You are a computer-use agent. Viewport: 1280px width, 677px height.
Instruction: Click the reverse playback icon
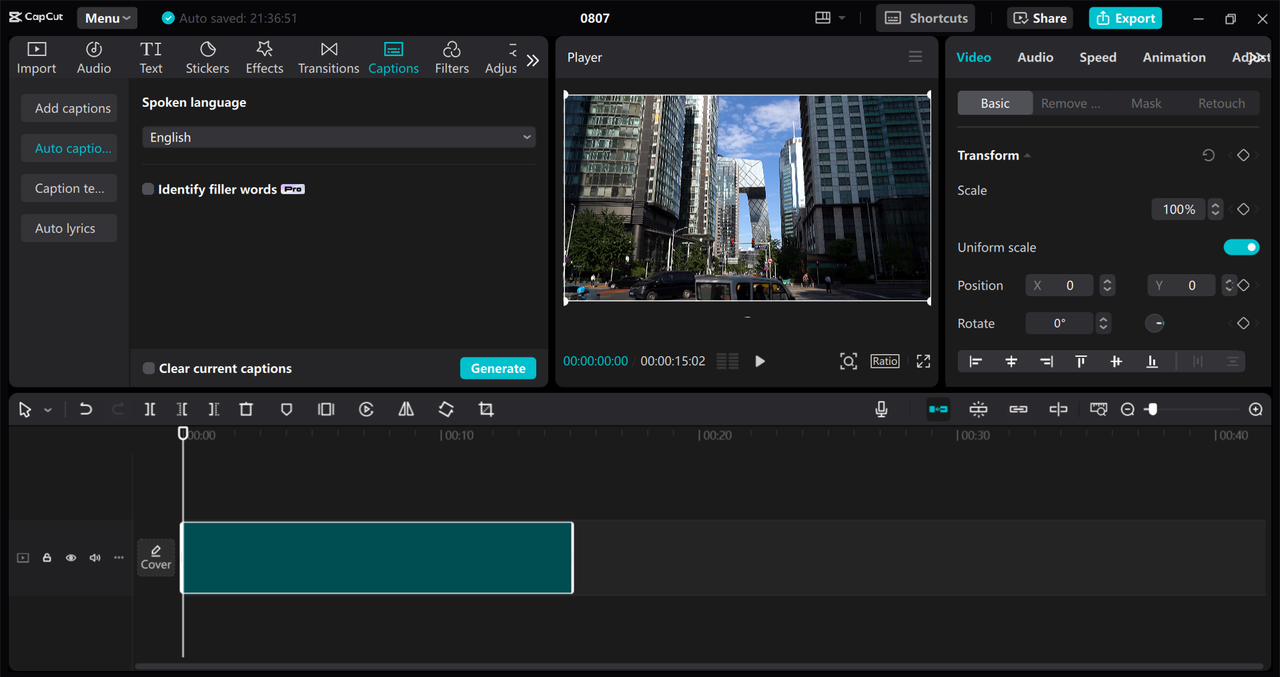click(x=366, y=409)
